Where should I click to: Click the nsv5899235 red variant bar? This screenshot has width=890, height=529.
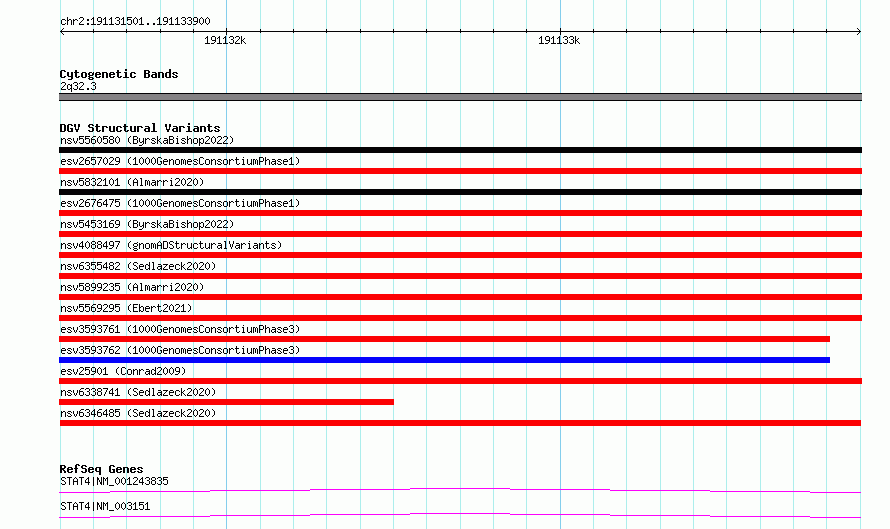(x=460, y=297)
